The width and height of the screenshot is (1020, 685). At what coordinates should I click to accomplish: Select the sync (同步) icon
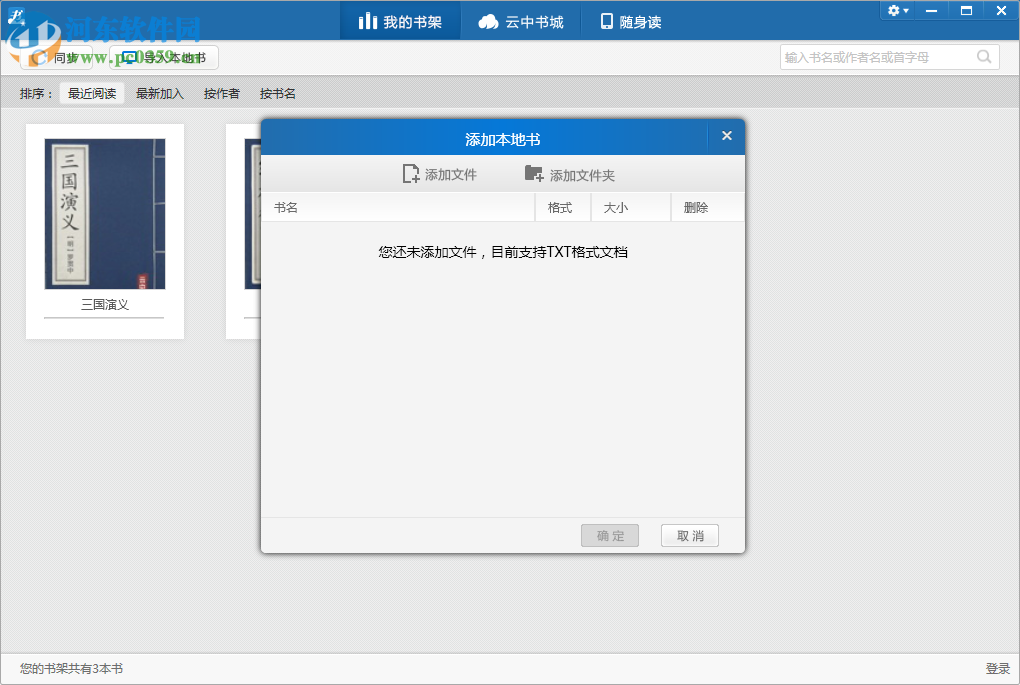click(x=40, y=57)
